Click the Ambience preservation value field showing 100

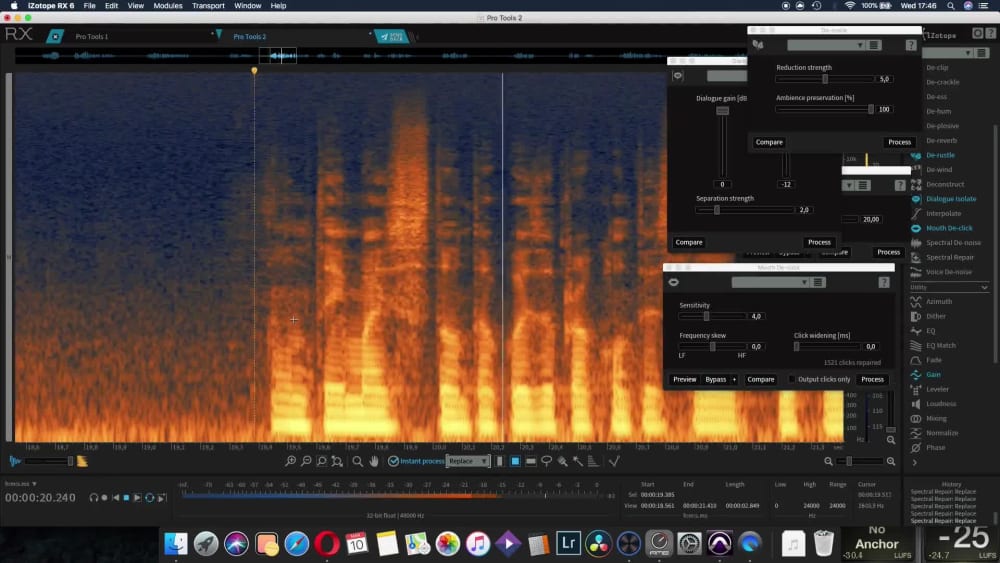[x=884, y=109]
